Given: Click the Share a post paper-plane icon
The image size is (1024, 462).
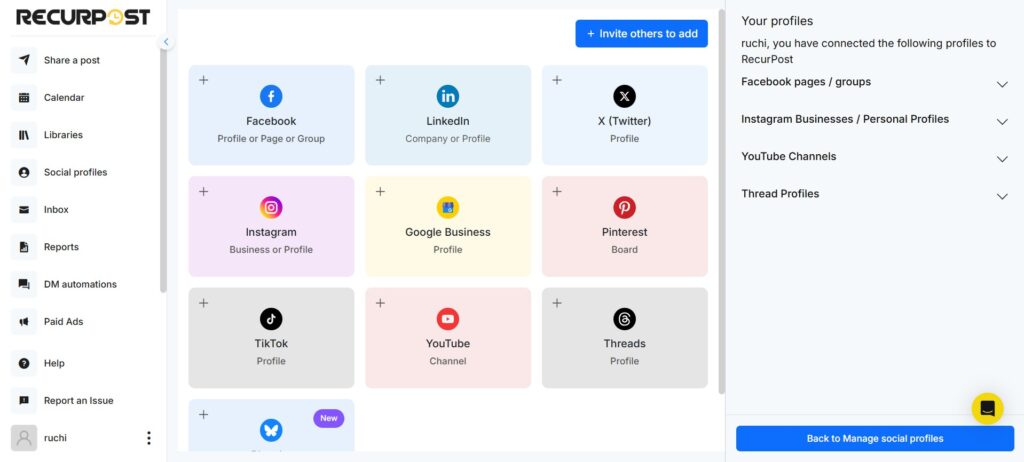Looking at the screenshot, I should pos(24,60).
